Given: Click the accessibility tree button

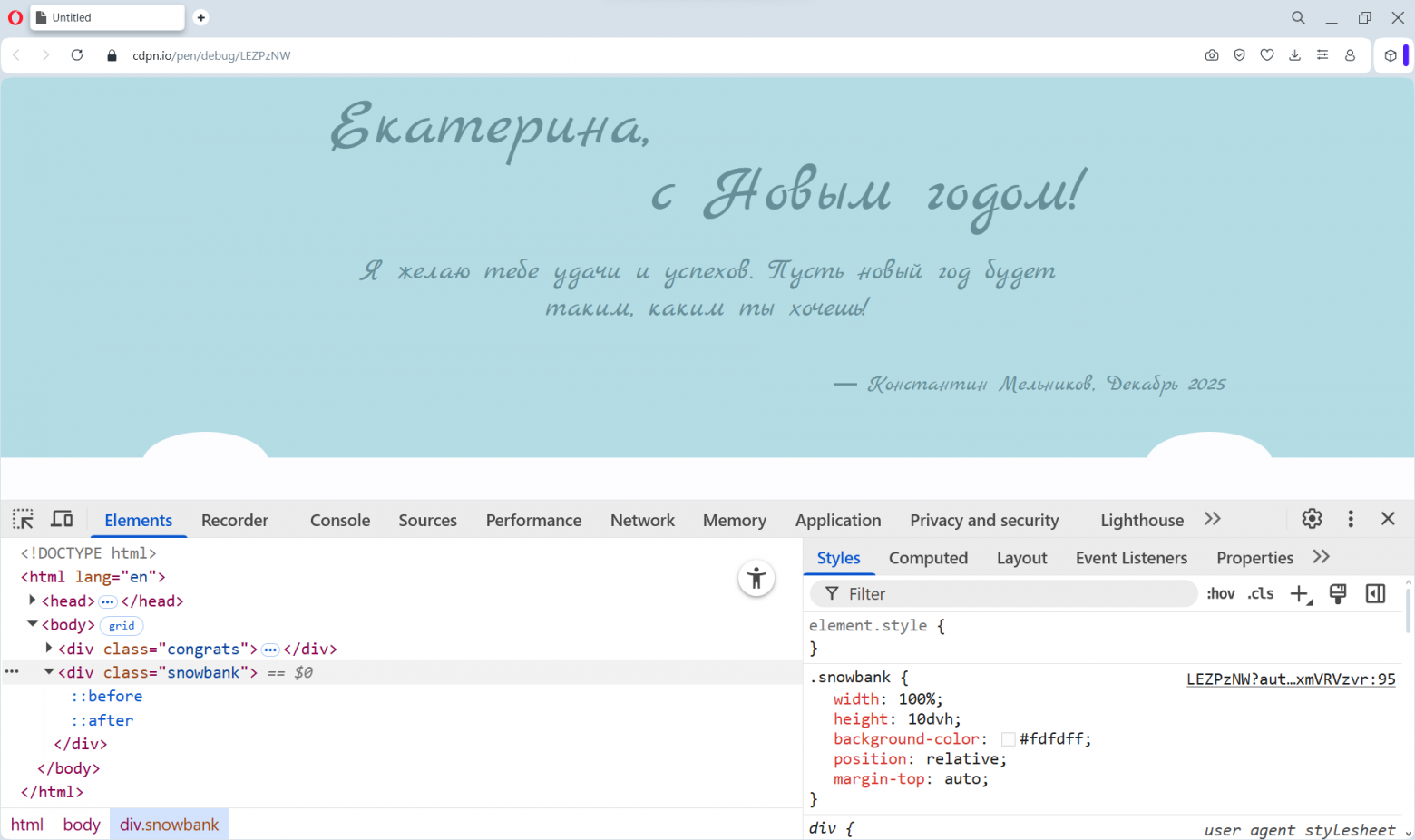Looking at the screenshot, I should pos(756,579).
